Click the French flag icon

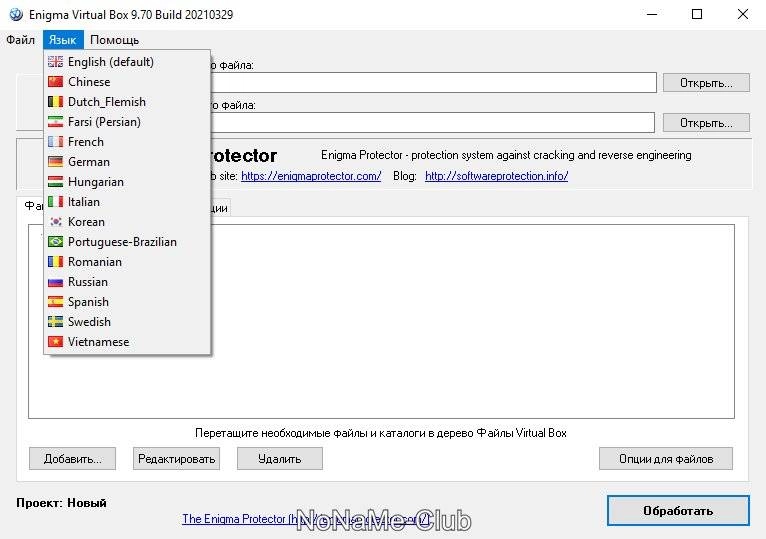[x=55, y=142]
